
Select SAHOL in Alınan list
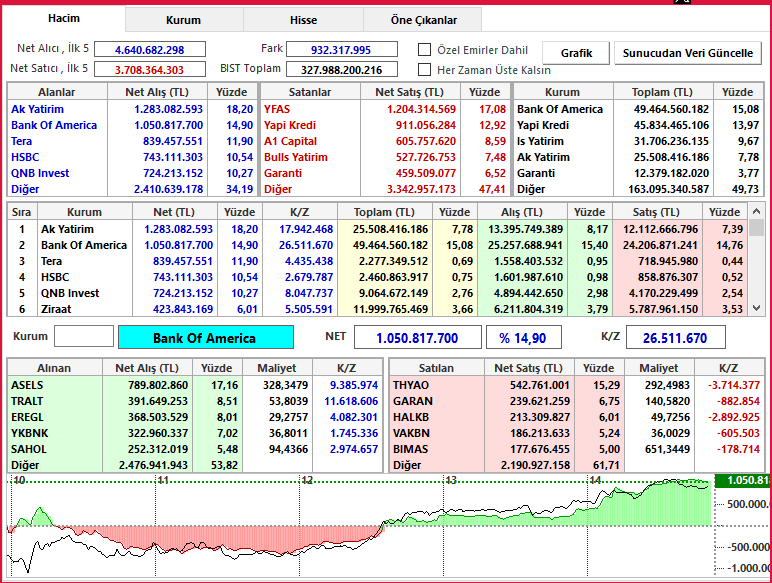click(29, 449)
